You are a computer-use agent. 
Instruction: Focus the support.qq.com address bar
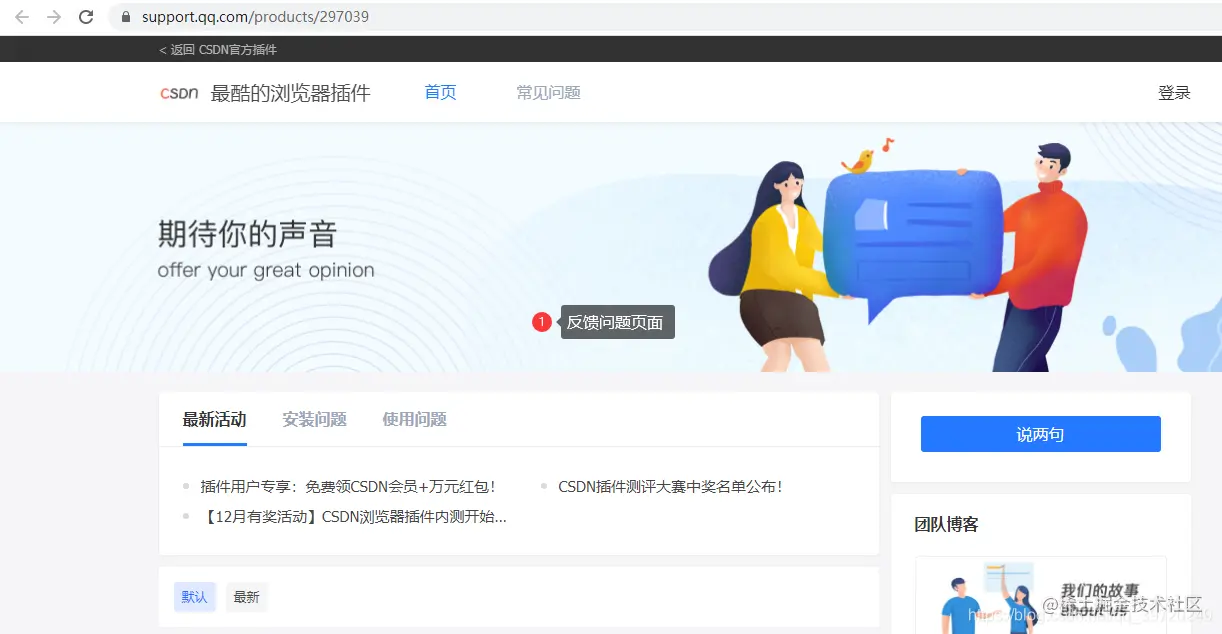665,17
